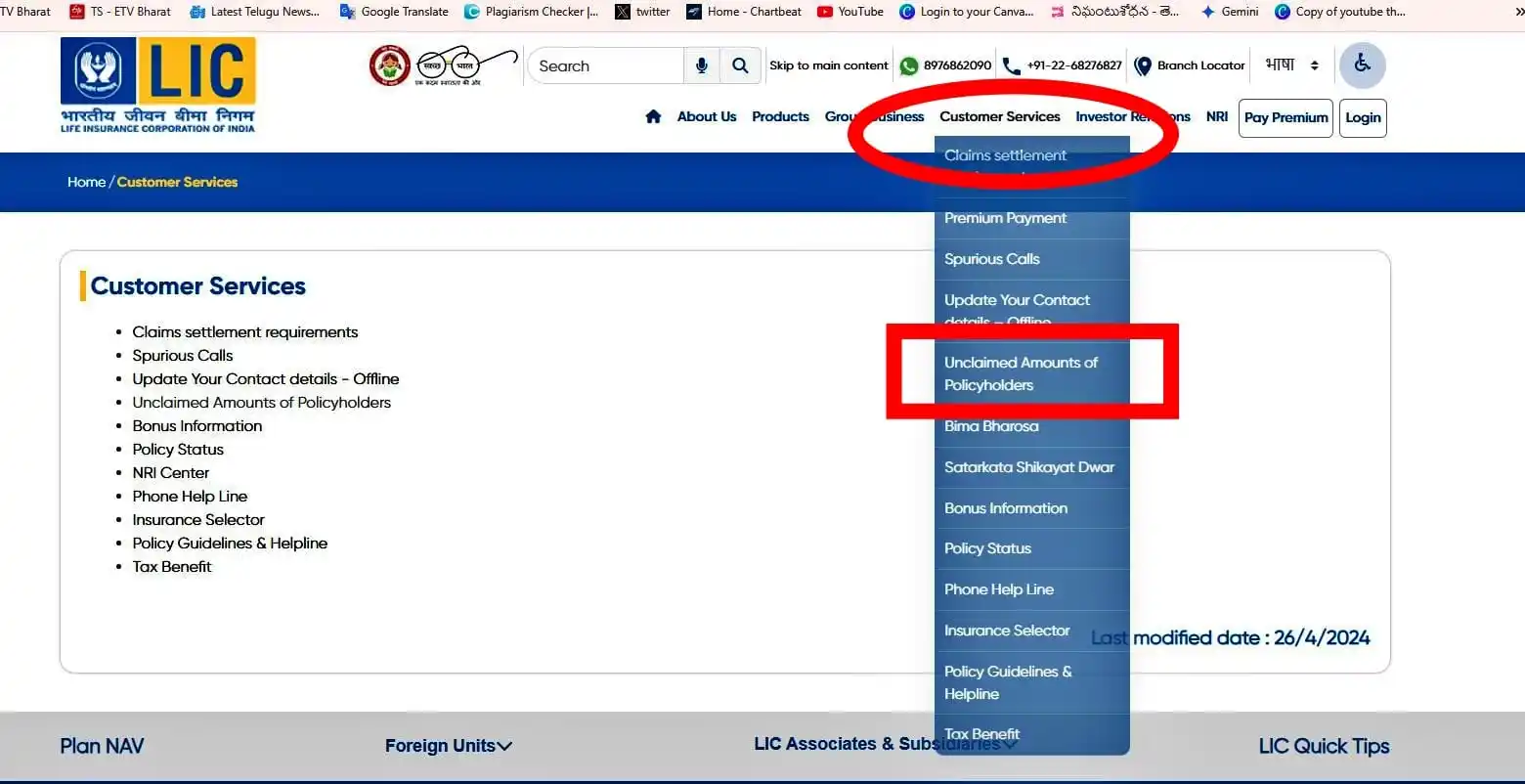Click the Login button
This screenshot has height=784, width=1525.
pos(1363,117)
